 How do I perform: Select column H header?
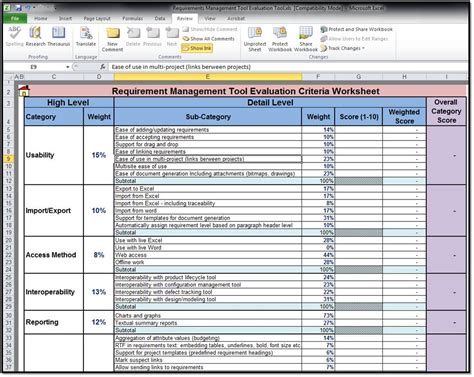[404, 77]
